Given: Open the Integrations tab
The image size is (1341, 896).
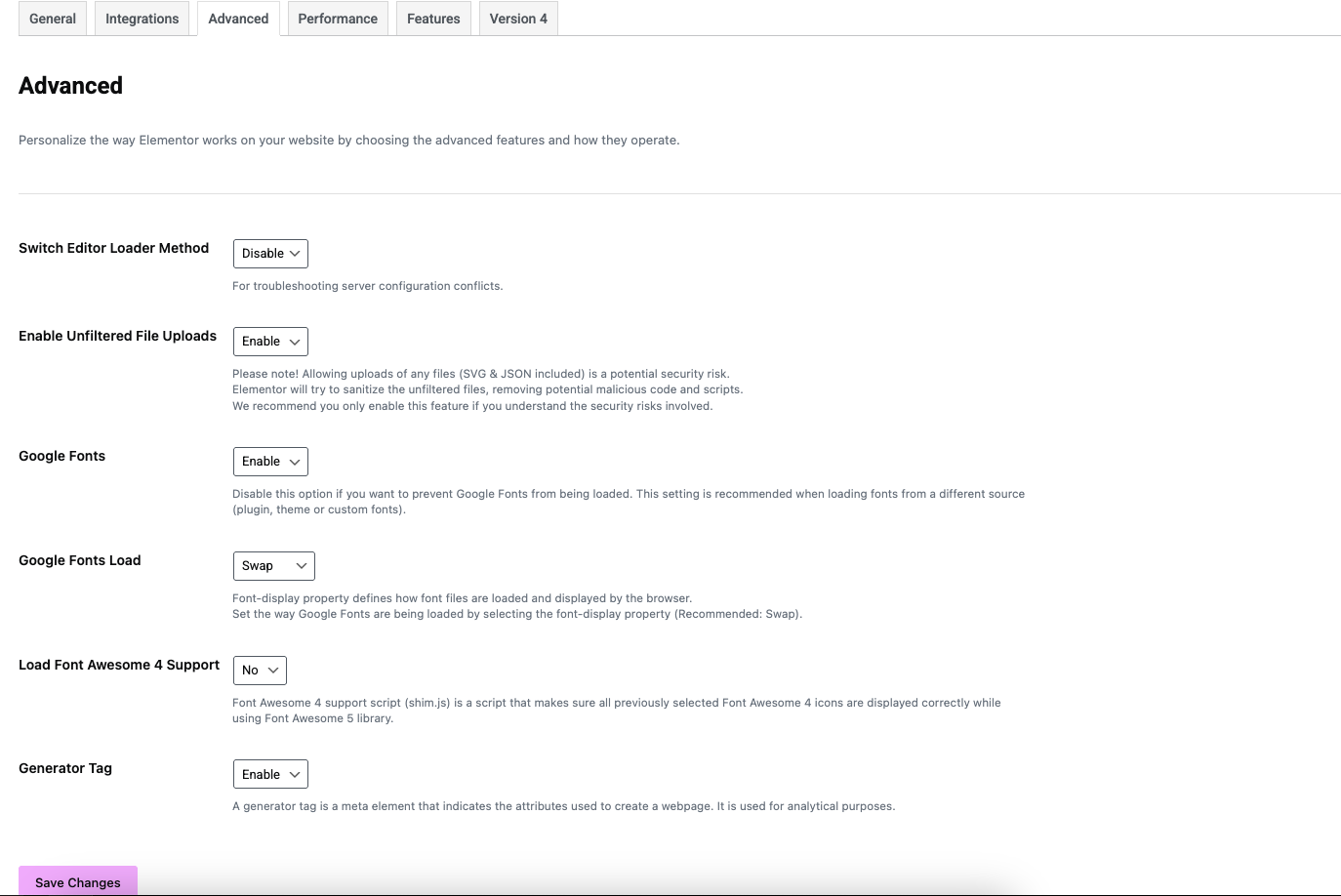Looking at the screenshot, I should click(x=142, y=19).
